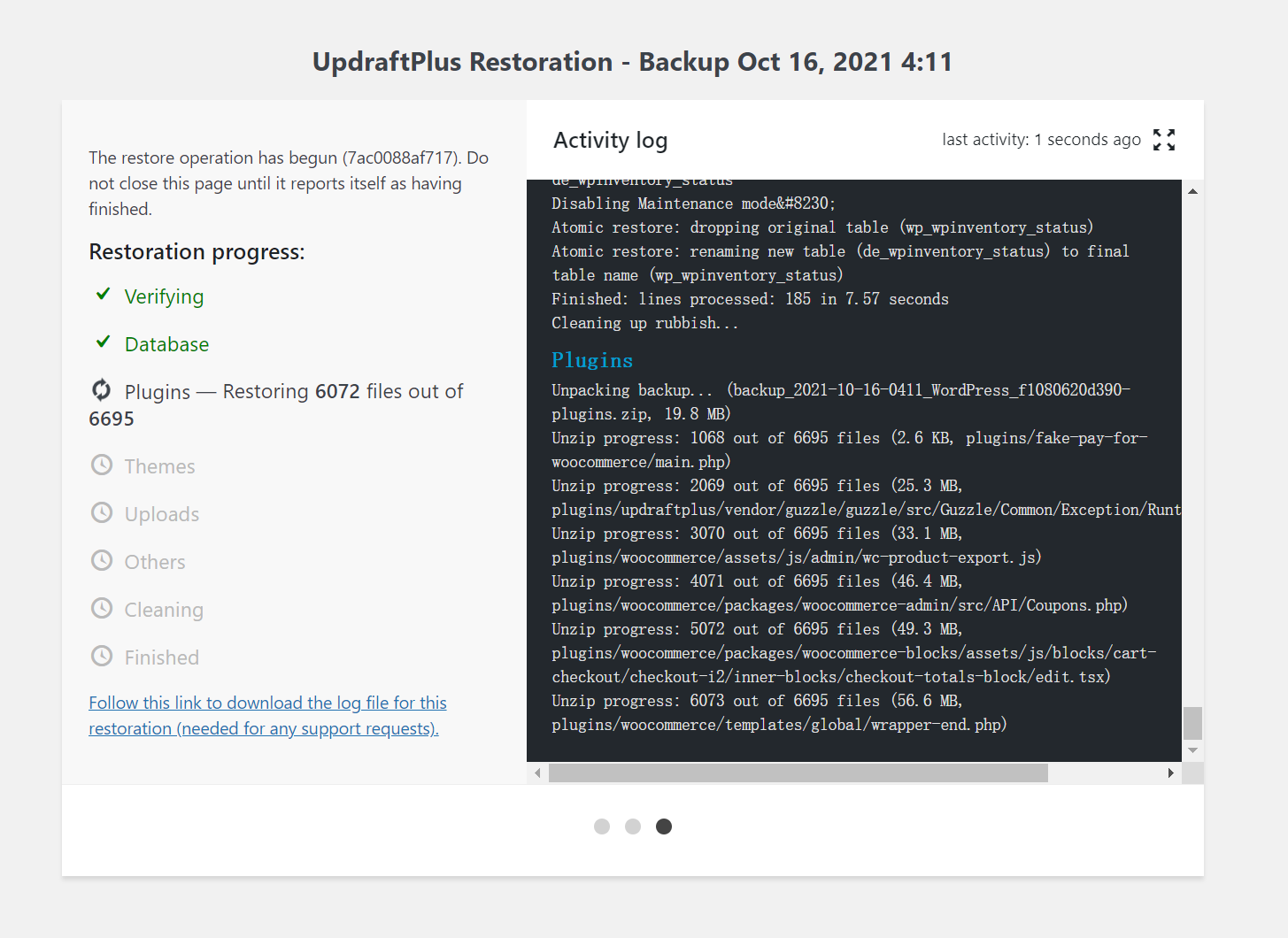Click 'The restore operation has begun' notice

(289, 183)
